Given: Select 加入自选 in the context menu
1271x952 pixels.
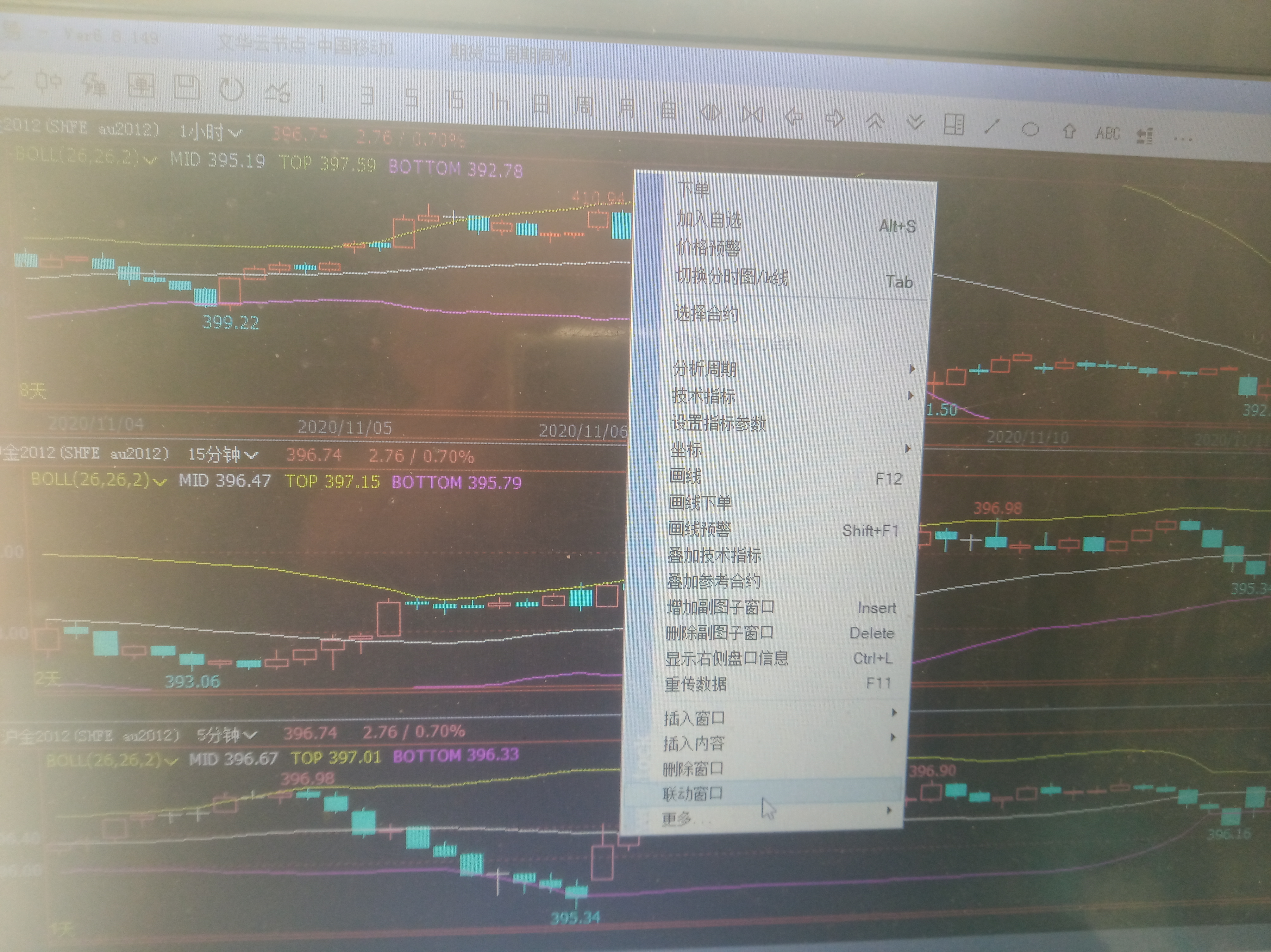Looking at the screenshot, I should click(709, 219).
